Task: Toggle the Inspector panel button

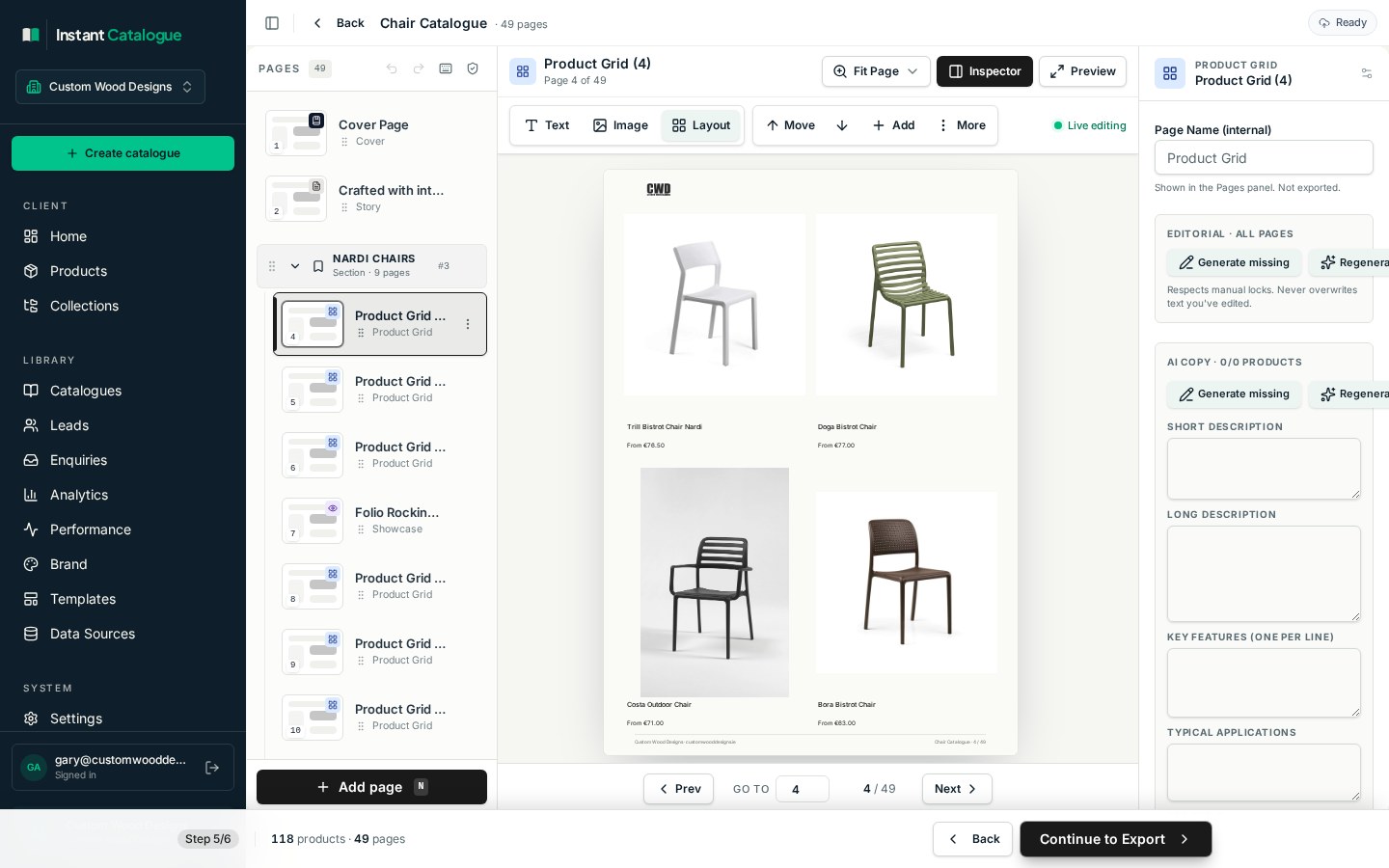Action: coord(985,71)
